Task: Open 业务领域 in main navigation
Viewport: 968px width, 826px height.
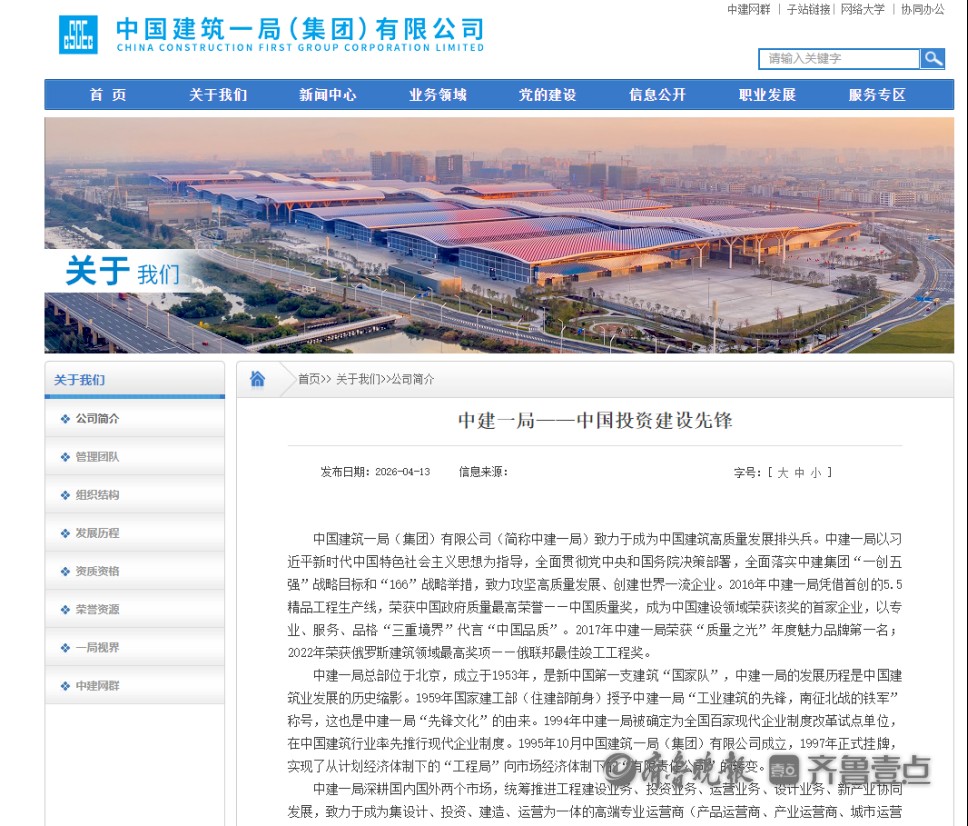Action: 438,95
